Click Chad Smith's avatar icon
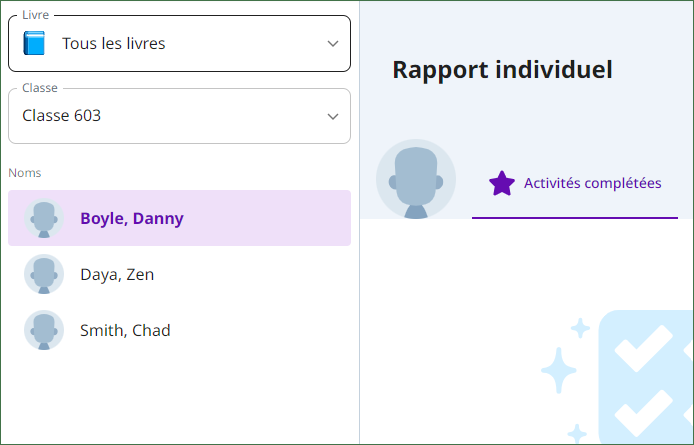 point(44,330)
